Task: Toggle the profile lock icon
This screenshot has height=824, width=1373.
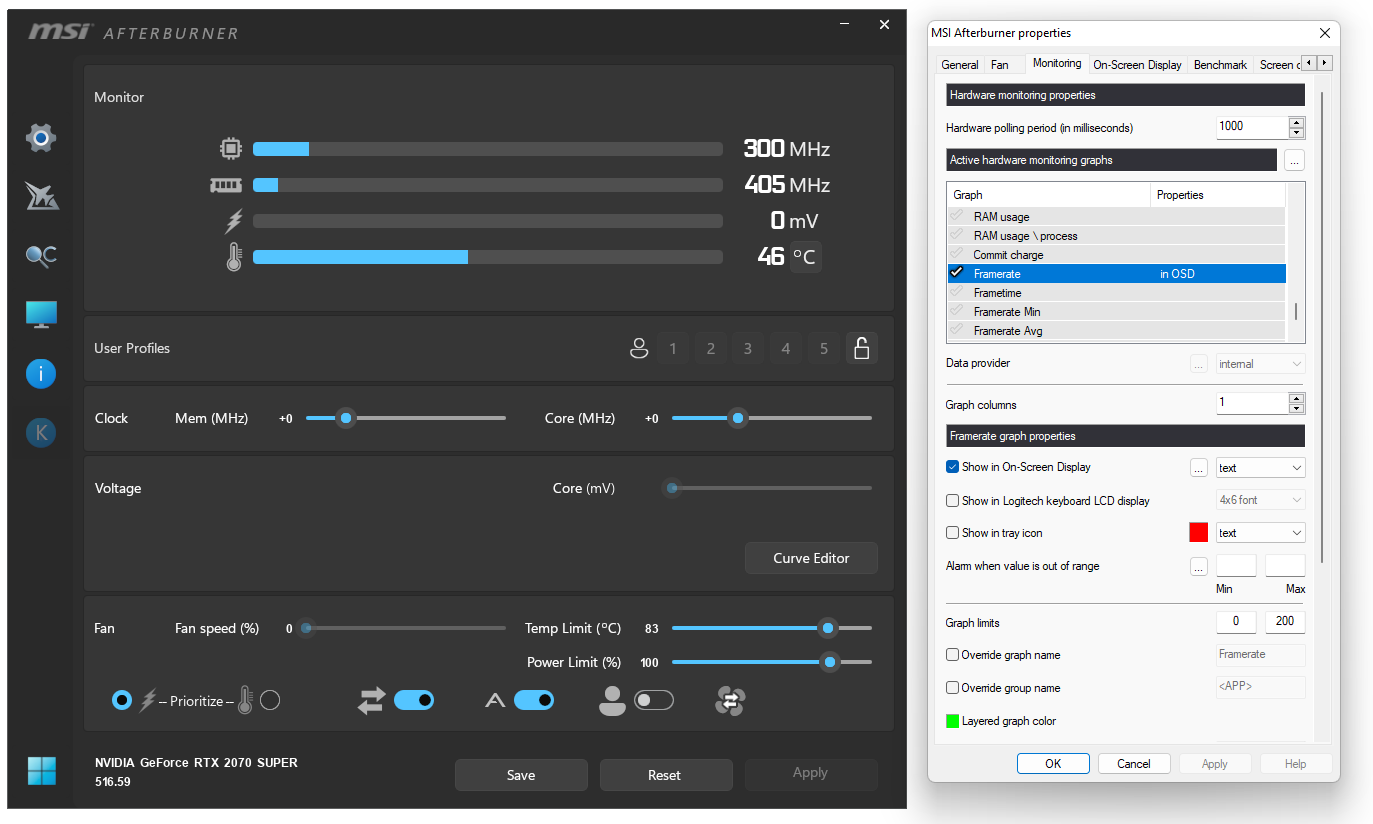Action: (x=861, y=348)
